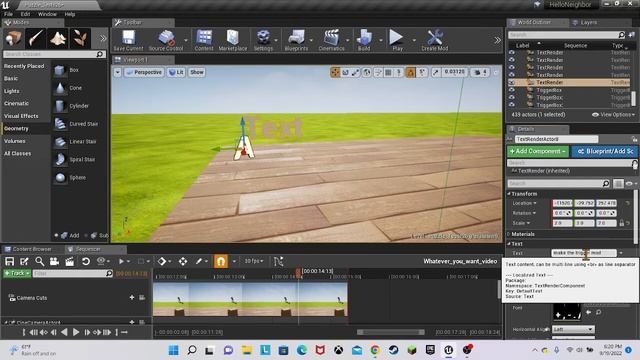Image resolution: width=640 pixels, height=360 pixels.
Task: Open Chrome from the Windows taskbar
Action: 375,350
